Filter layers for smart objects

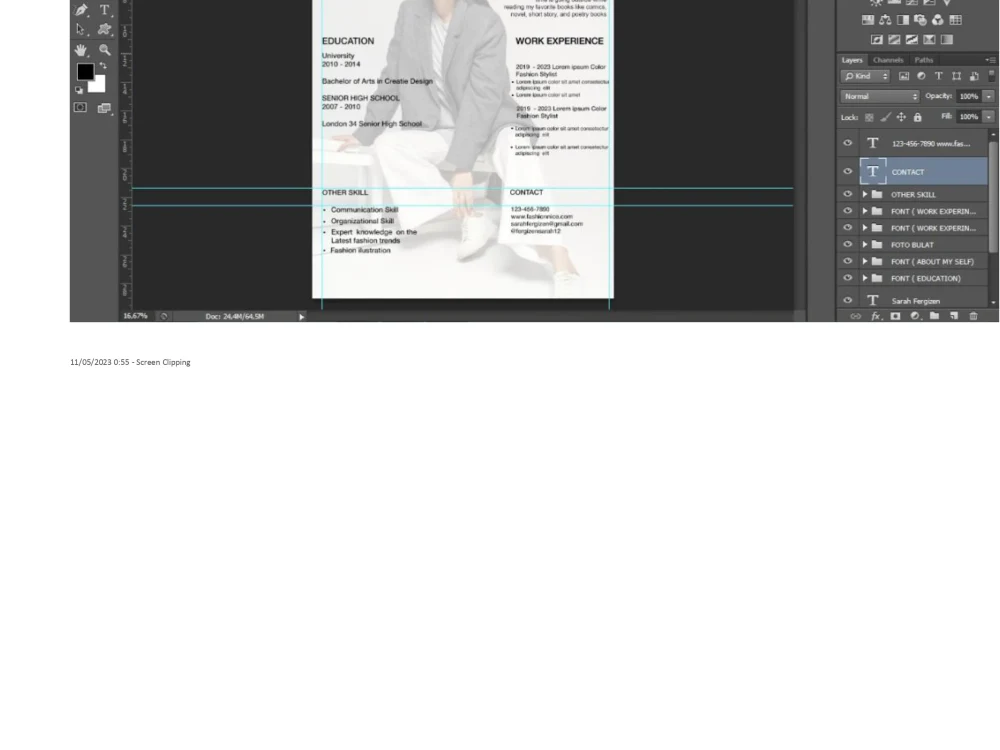click(974, 77)
